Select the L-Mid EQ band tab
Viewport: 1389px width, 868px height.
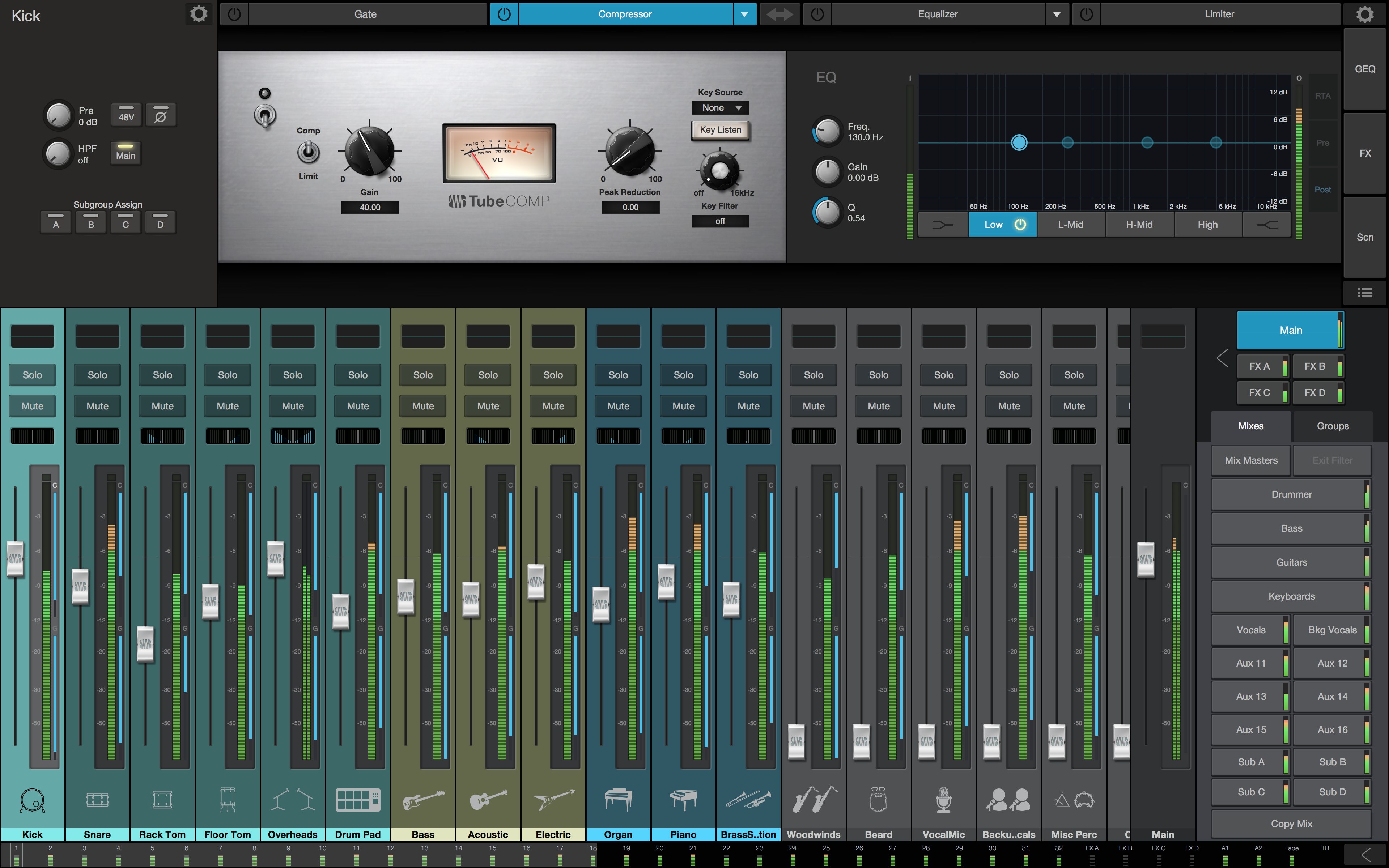click(x=1070, y=225)
